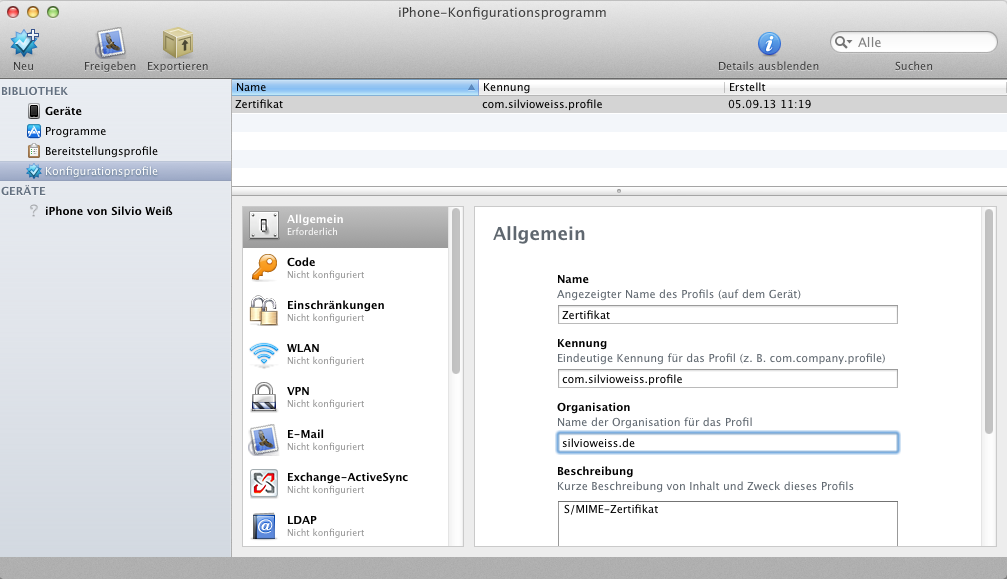The height and width of the screenshot is (579, 1007).
Task: Click the Code key icon
Action: click(264, 268)
